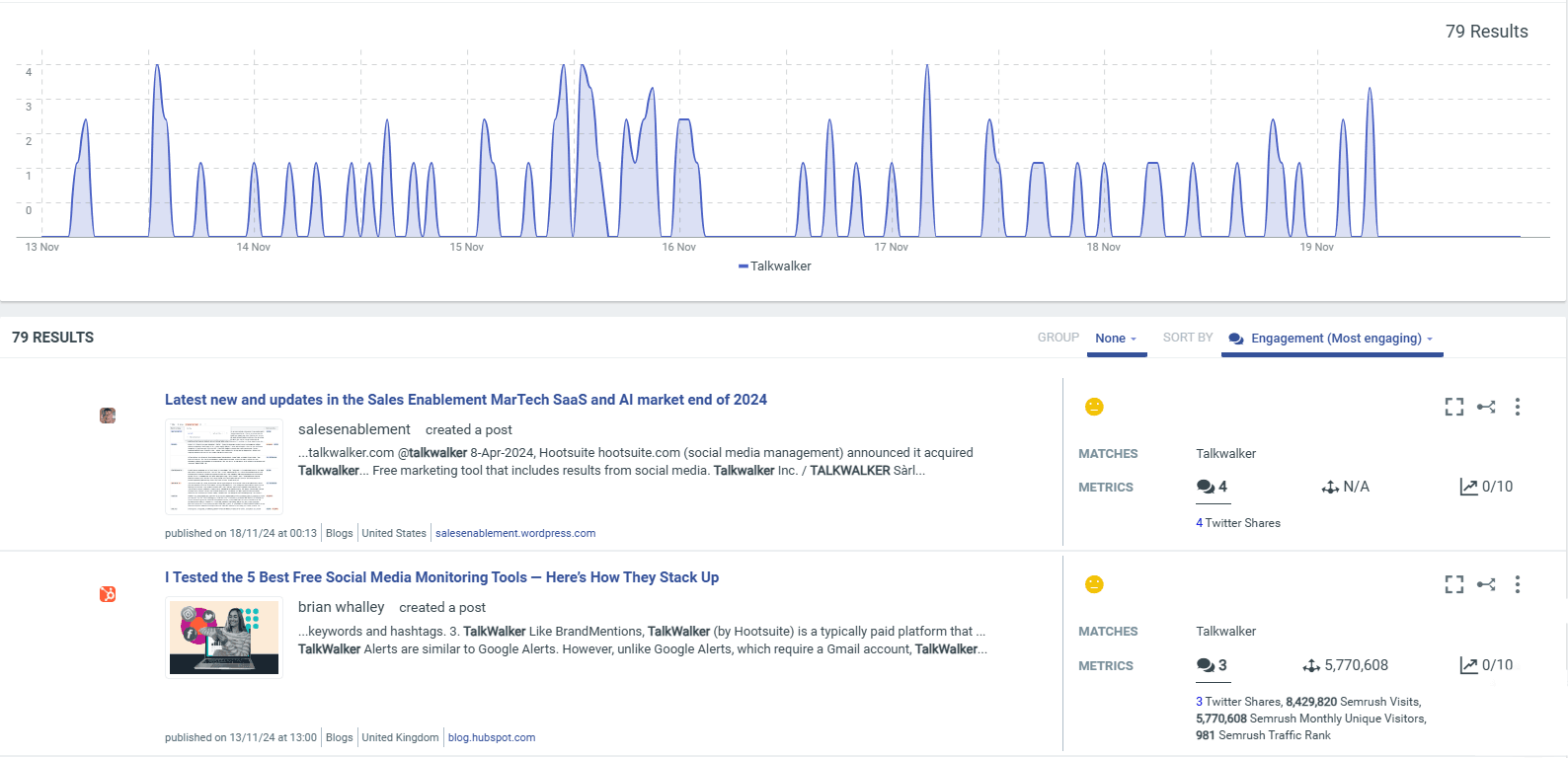Click the HubSpot article thumbnail image
Viewport: 1568px width, 758px height.
coord(224,639)
